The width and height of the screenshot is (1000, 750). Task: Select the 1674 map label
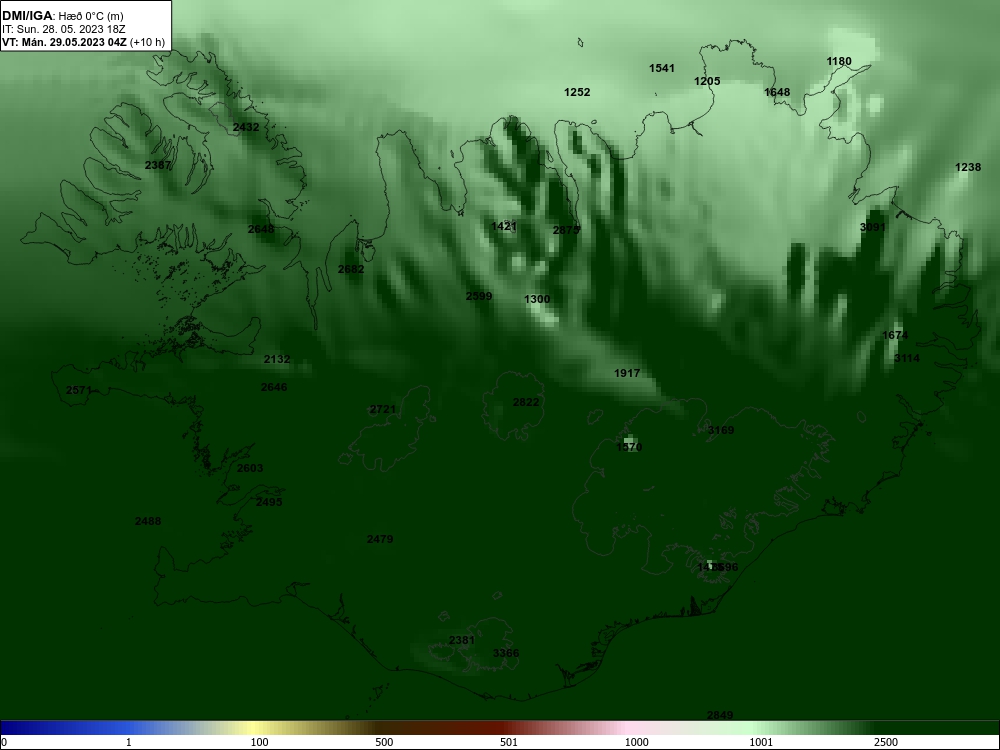pyautogui.click(x=895, y=335)
